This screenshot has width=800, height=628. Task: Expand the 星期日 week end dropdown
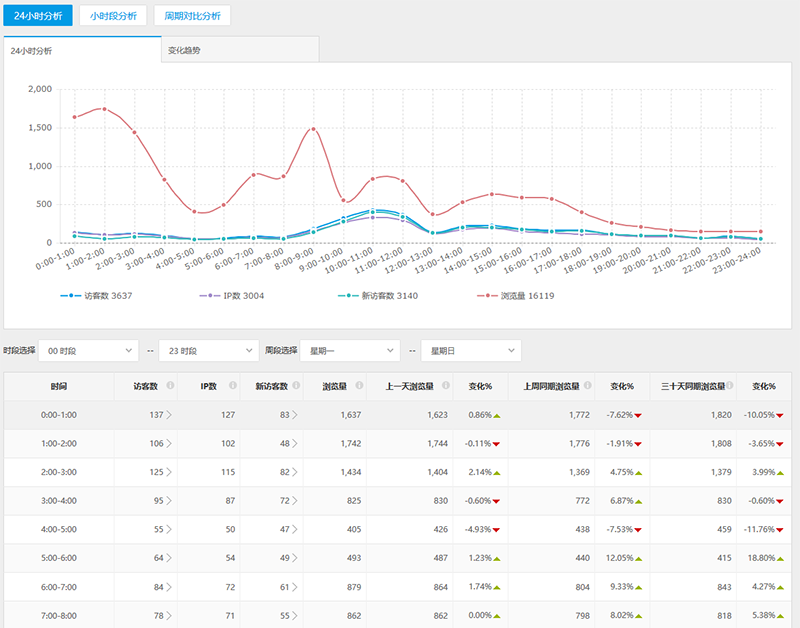click(x=471, y=351)
